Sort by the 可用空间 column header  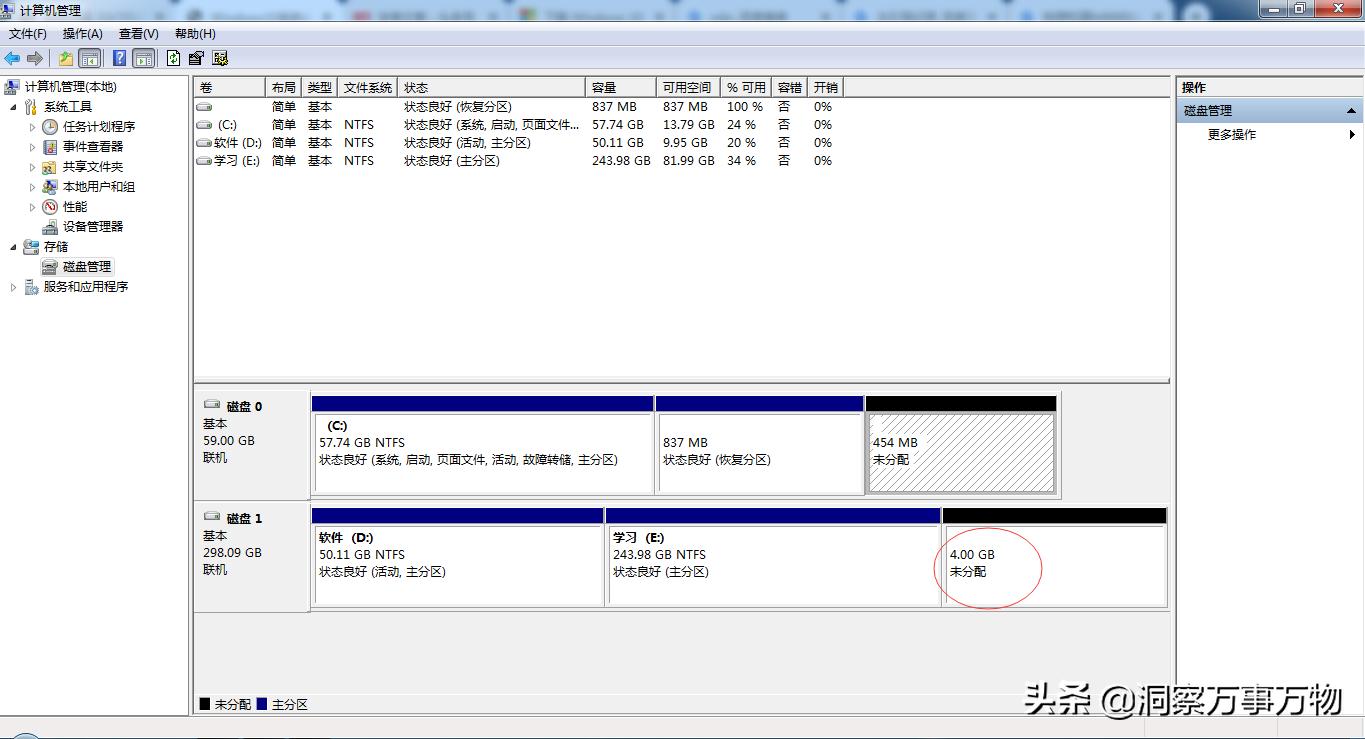[688, 88]
